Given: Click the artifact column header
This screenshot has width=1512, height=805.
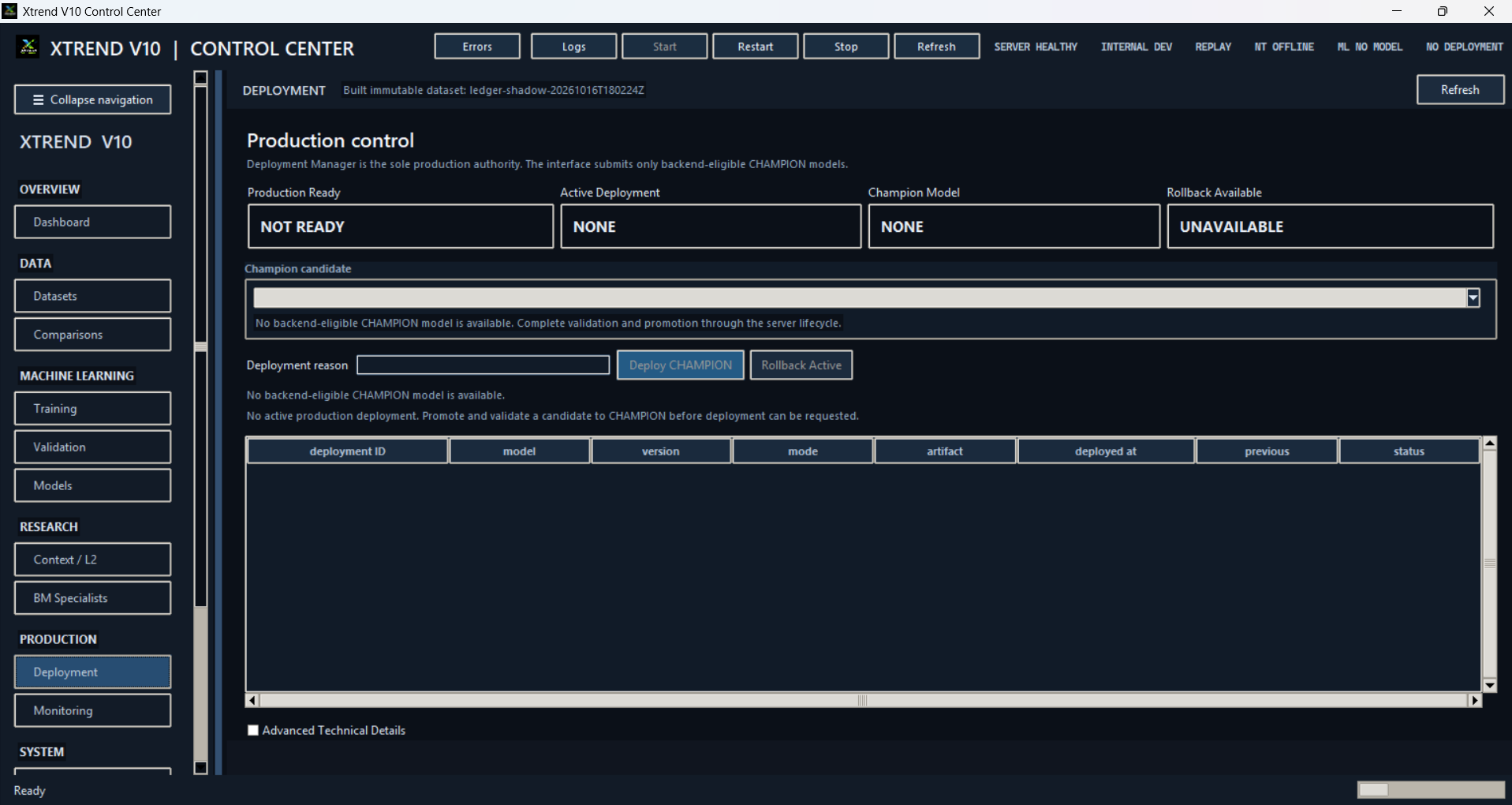Looking at the screenshot, I should click(945, 451).
